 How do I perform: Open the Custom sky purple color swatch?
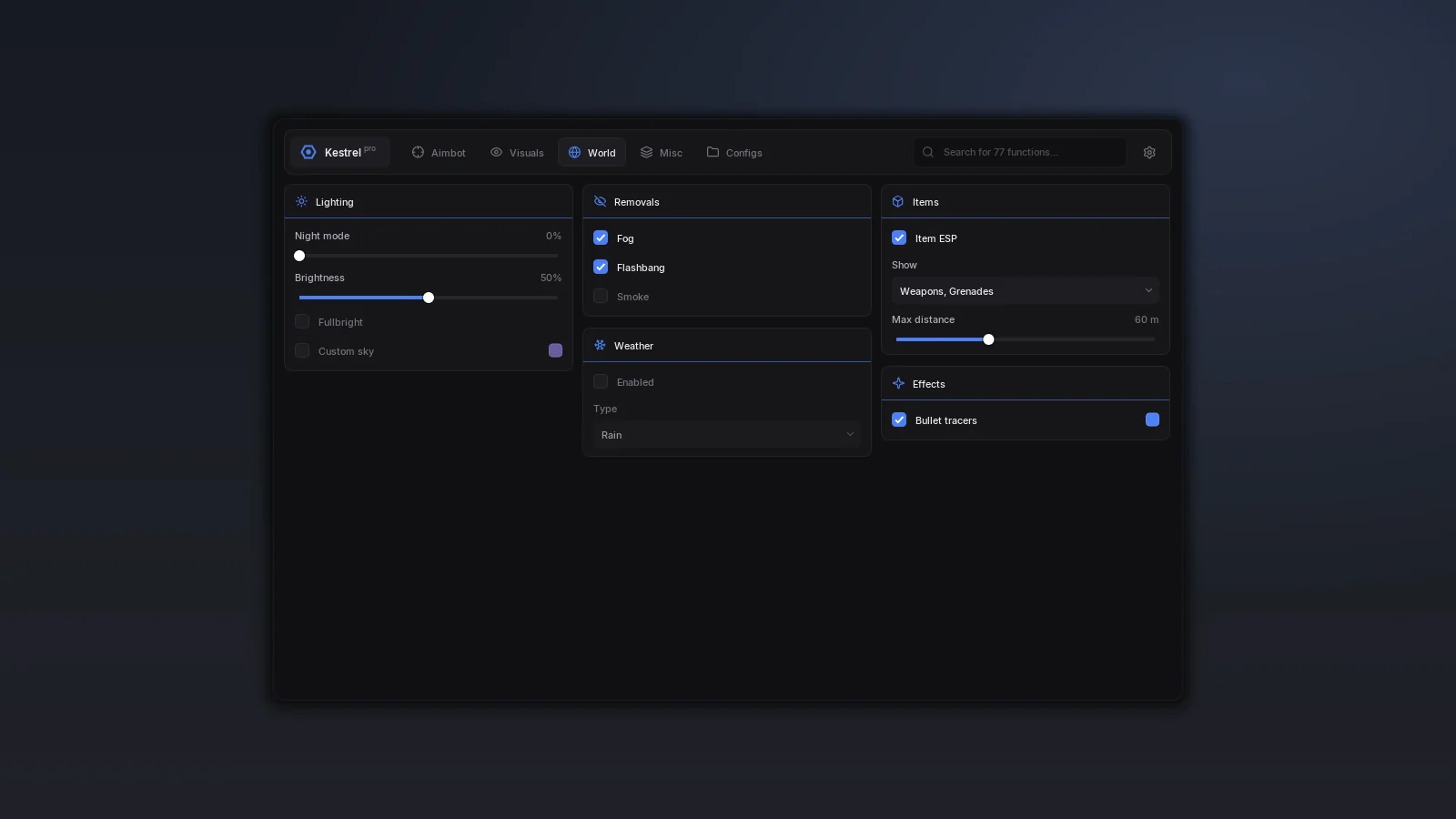555,350
